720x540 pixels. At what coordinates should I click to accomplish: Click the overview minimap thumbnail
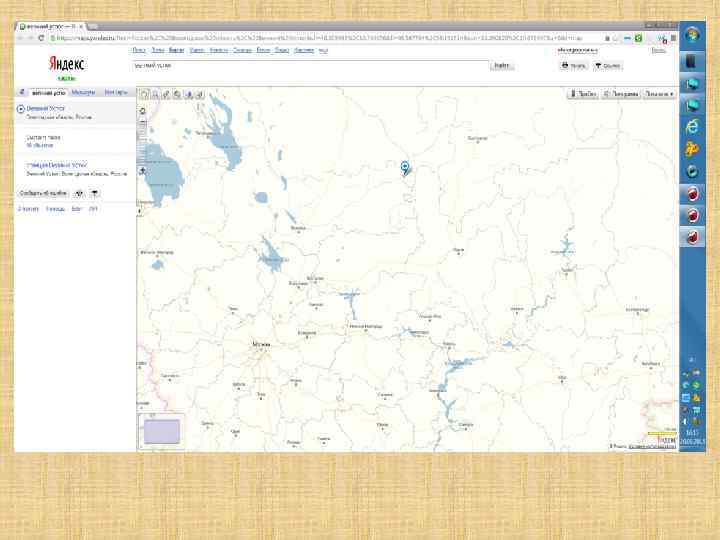click(x=162, y=431)
